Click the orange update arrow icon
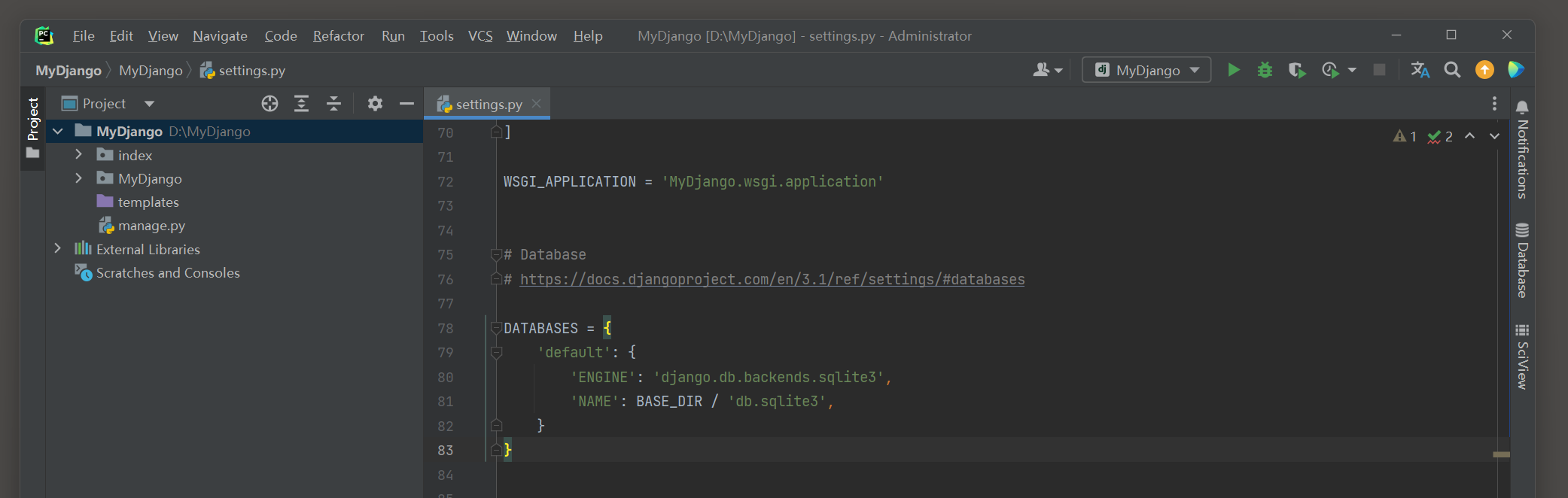1568x498 pixels. (x=1484, y=70)
